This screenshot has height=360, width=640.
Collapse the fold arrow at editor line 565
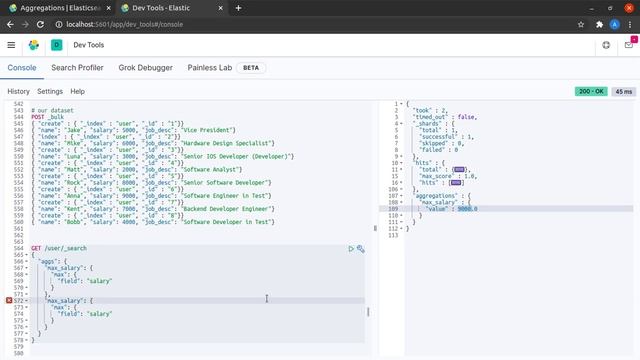[27, 255]
